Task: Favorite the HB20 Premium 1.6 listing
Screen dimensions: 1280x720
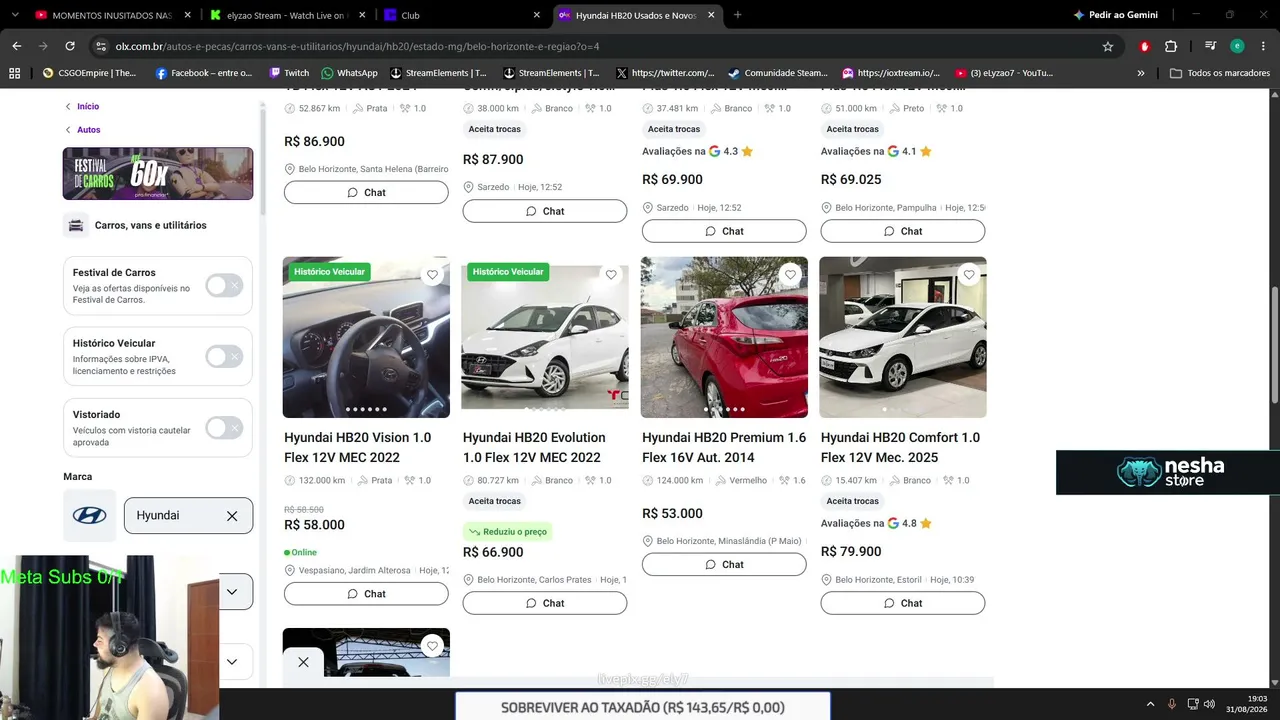Action: coord(790,275)
